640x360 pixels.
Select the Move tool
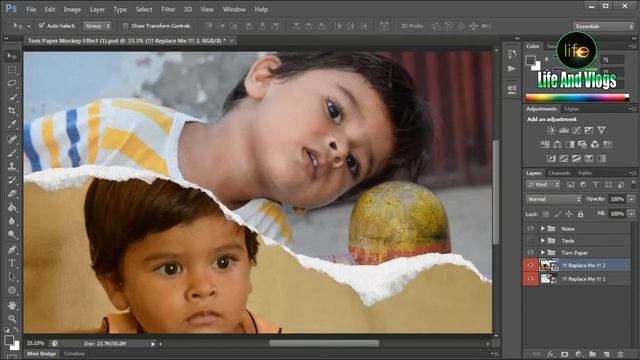tap(12, 56)
